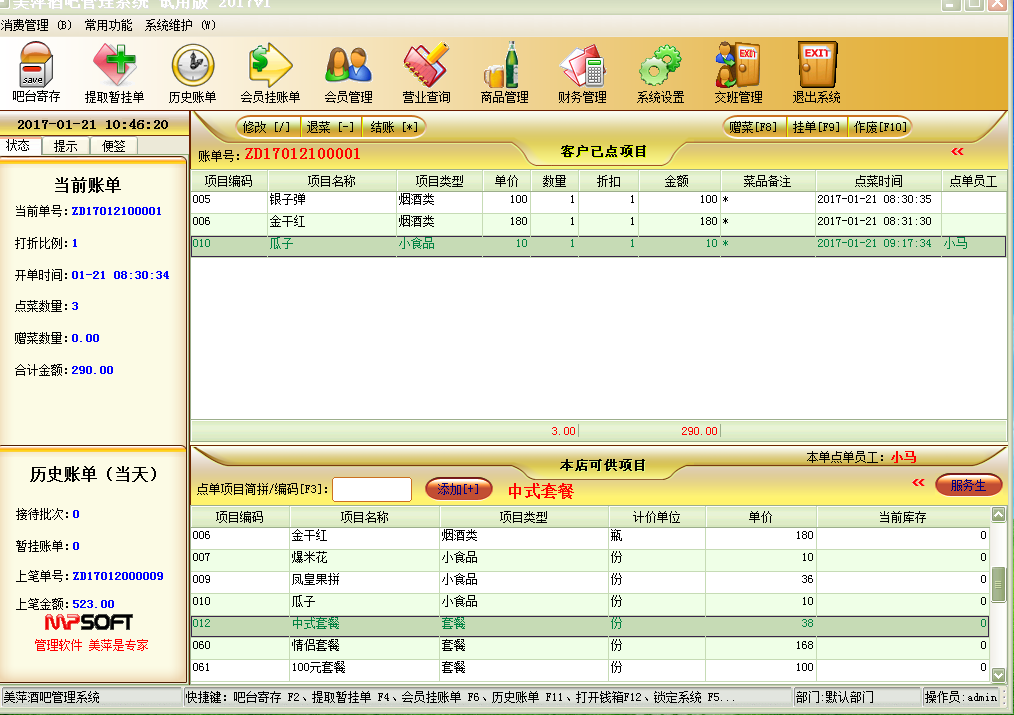The height and width of the screenshot is (715, 1014).
Task: Select ordered row 瓜子 in top table
Action: pos(598,244)
